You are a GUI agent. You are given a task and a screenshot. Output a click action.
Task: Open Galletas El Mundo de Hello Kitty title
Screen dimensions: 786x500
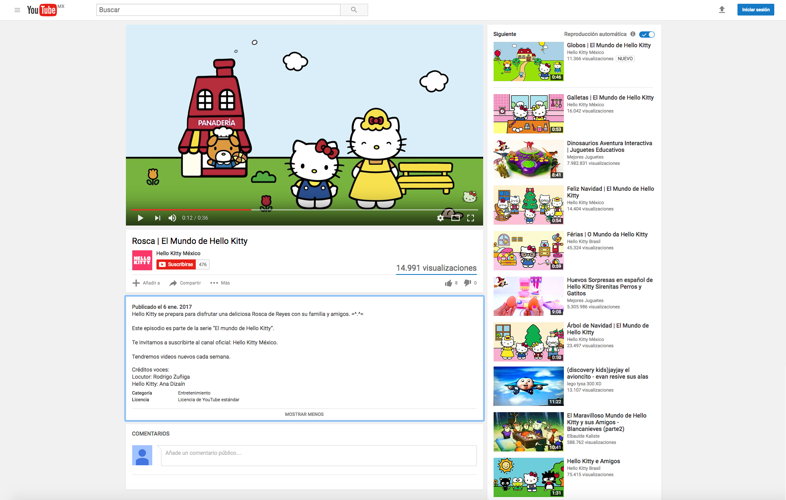[x=610, y=98]
